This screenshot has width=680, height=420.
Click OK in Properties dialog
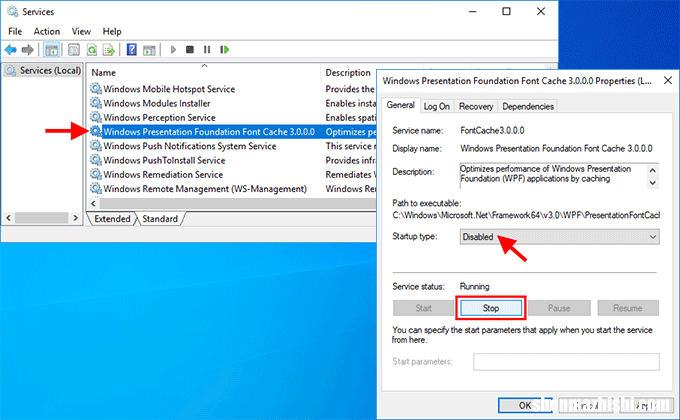click(x=525, y=405)
